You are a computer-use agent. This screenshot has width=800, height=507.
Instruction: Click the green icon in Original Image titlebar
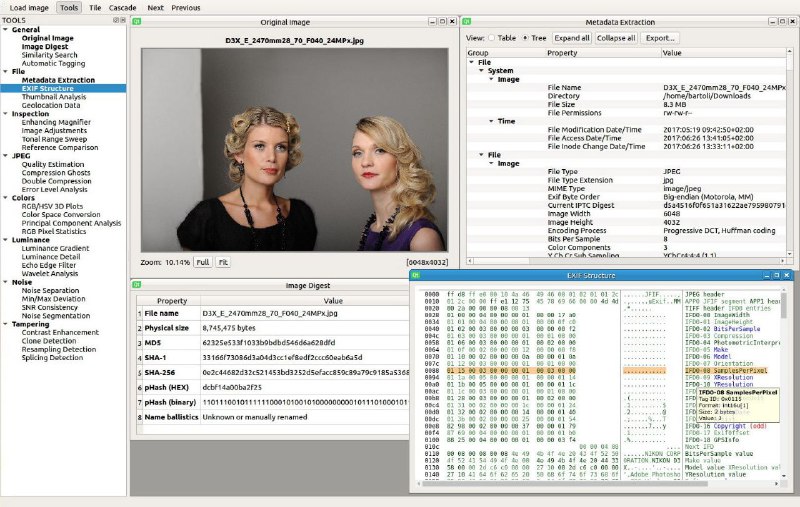tap(137, 21)
